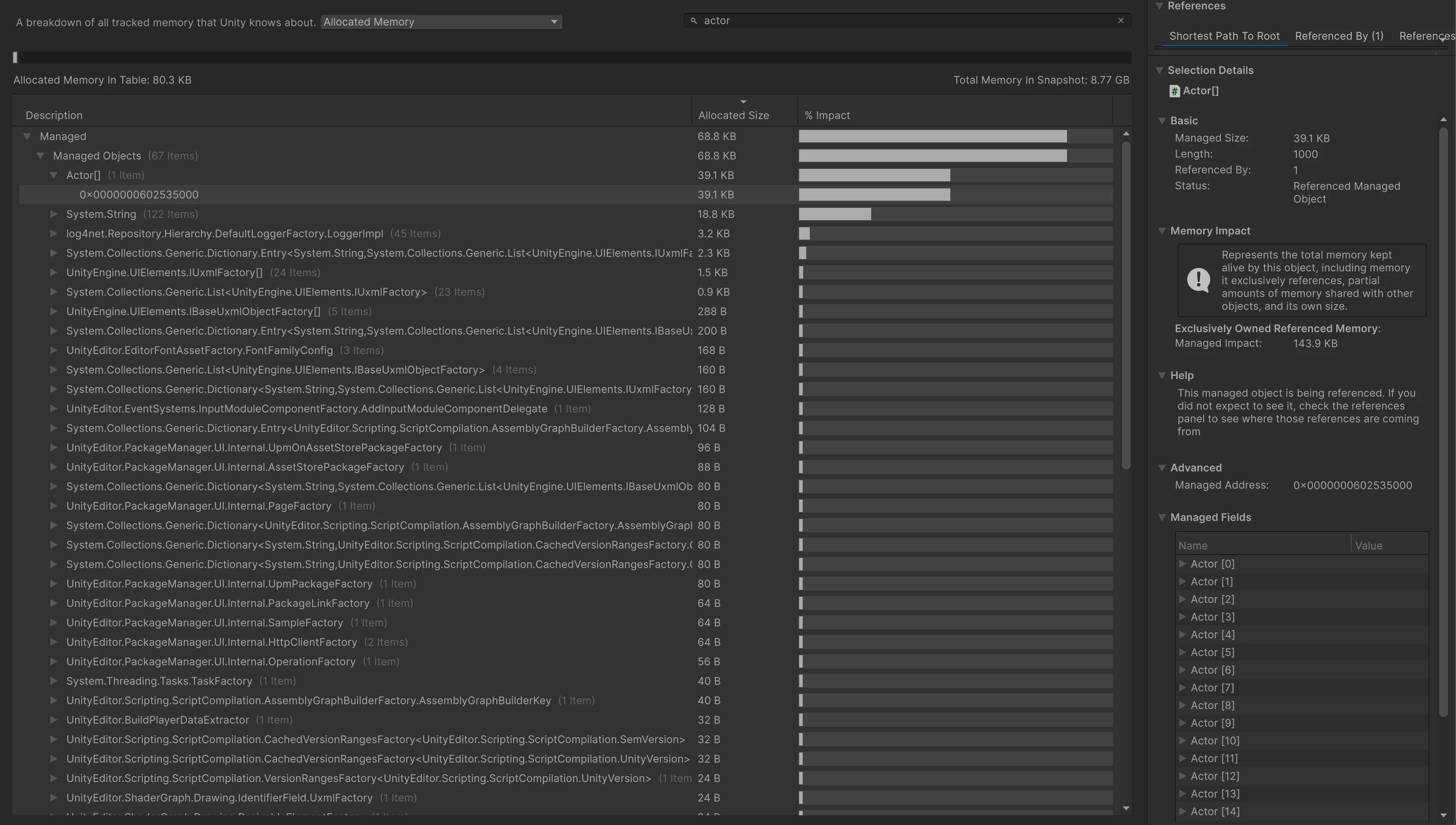1456x825 pixels.
Task: Click the Memory Impact info icon
Action: pyautogui.click(x=1198, y=280)
